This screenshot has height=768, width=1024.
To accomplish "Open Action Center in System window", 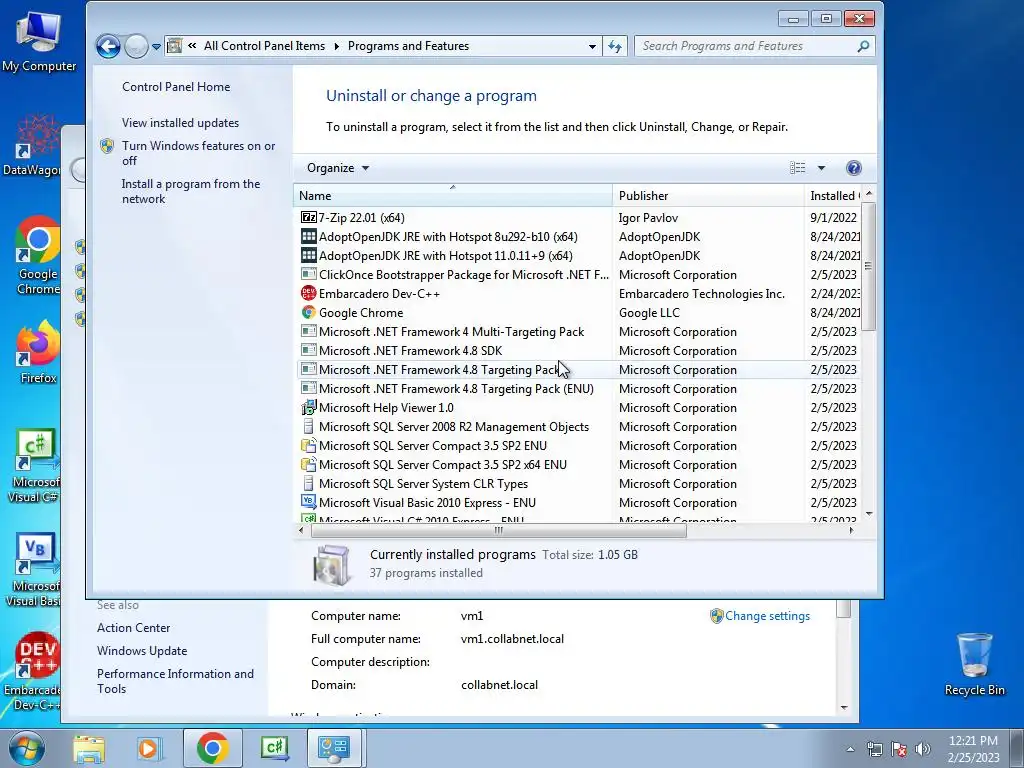I will pyautogui.click(x=133, y=628).
